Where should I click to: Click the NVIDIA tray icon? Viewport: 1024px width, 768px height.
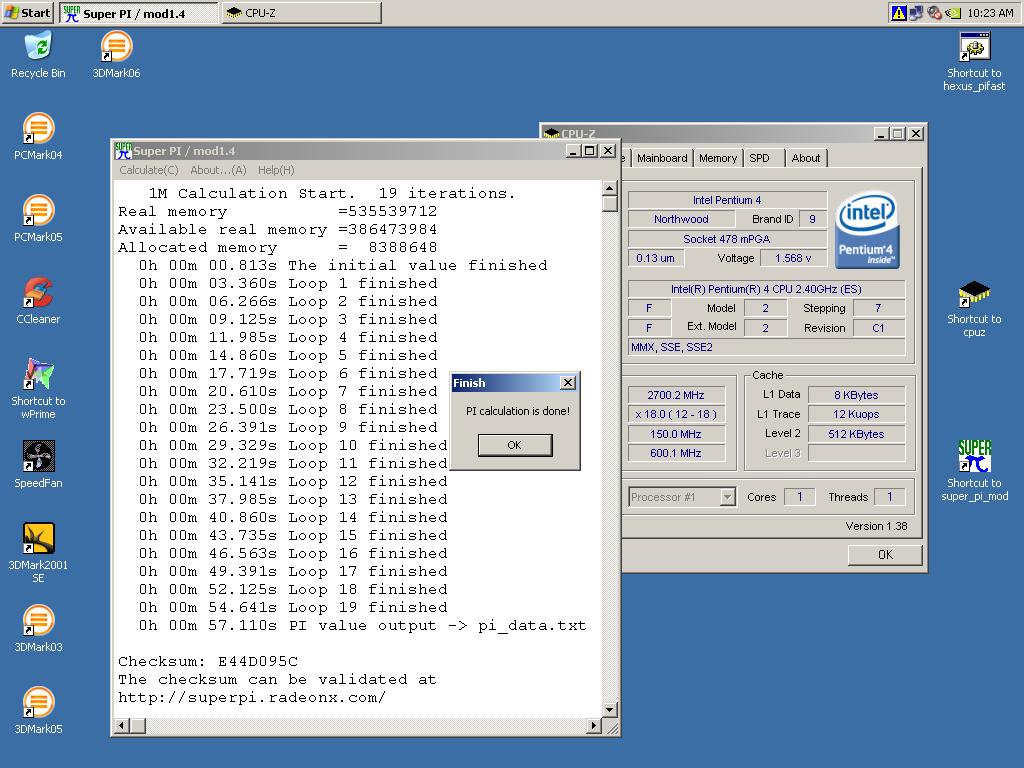click(x=953, y=12)
